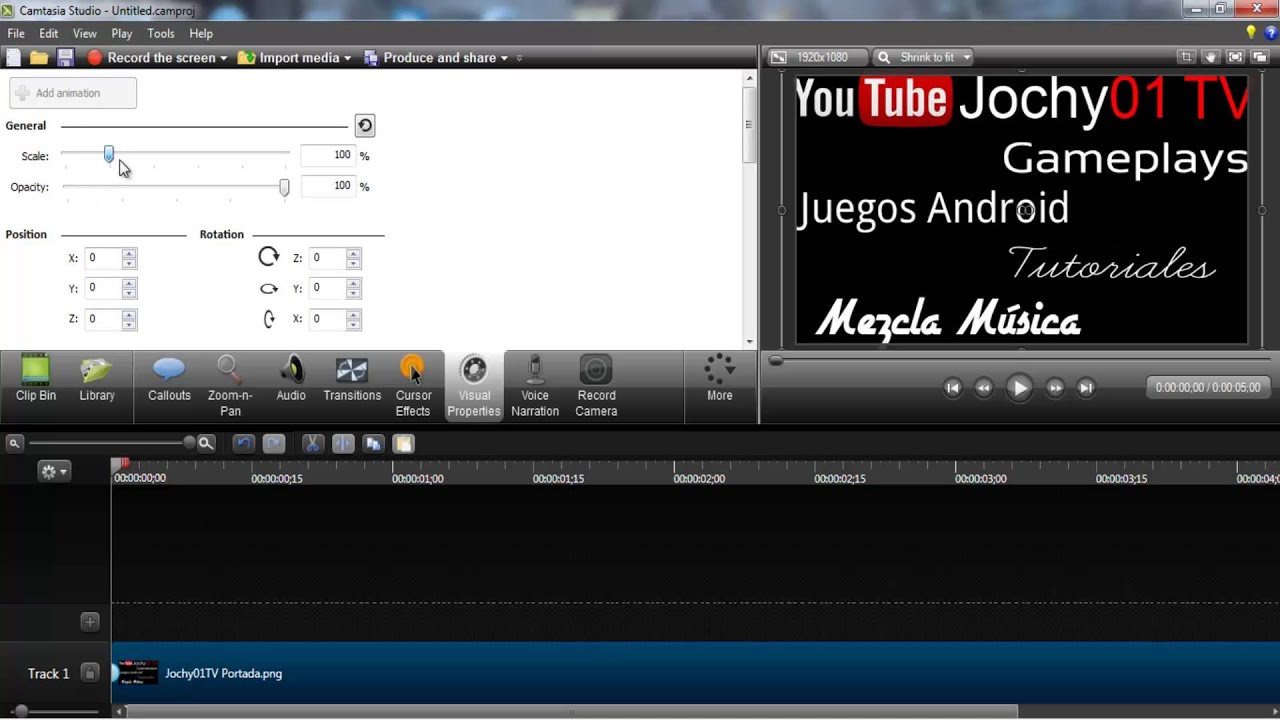
Task: Click the Paste icon on timeline toolbar
Action: click(403, 443)
